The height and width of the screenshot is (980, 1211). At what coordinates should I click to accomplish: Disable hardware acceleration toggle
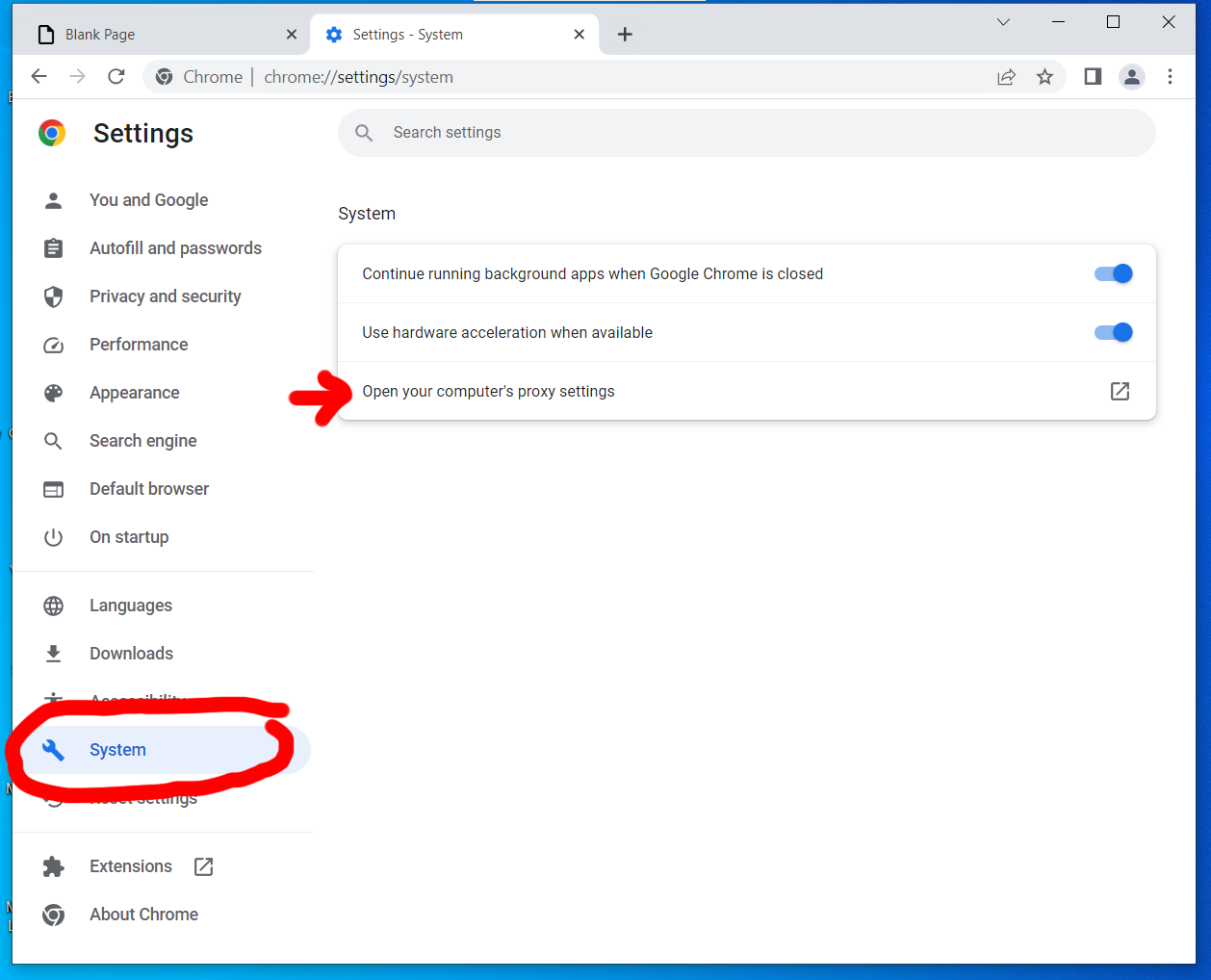click(1113, 333)
